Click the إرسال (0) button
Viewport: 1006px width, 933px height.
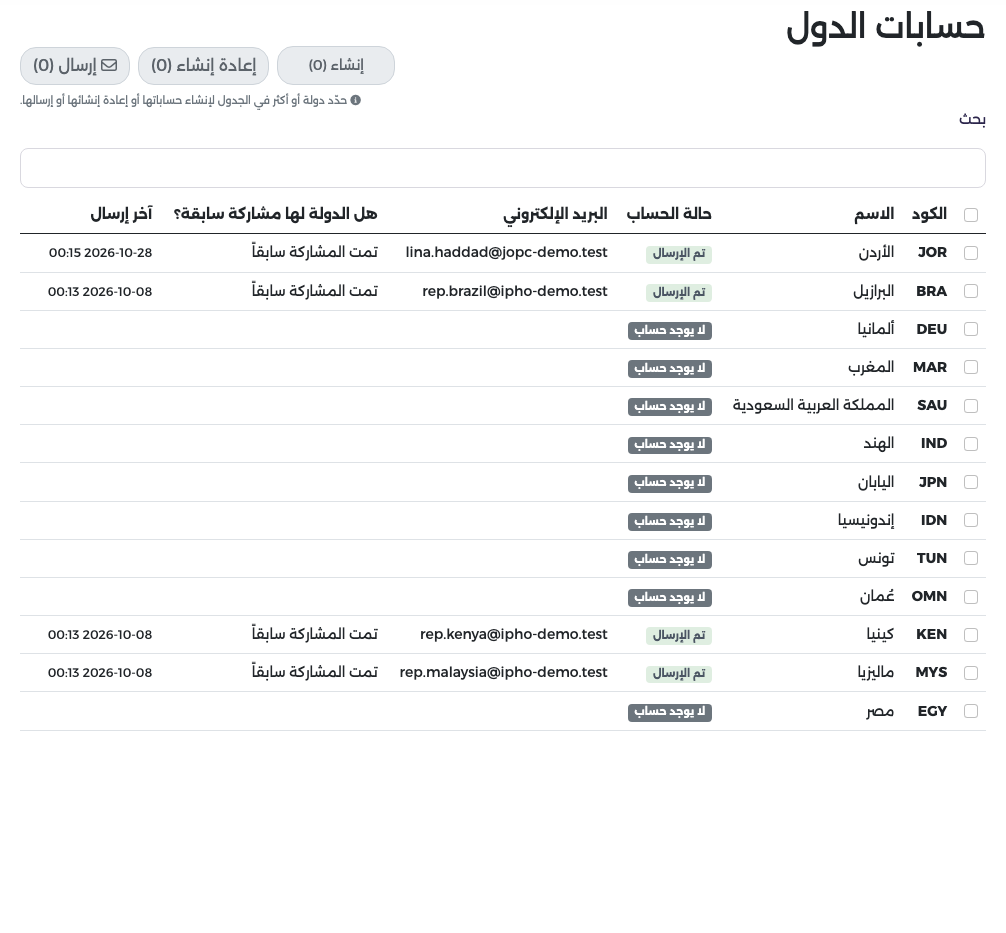(75, 65)
